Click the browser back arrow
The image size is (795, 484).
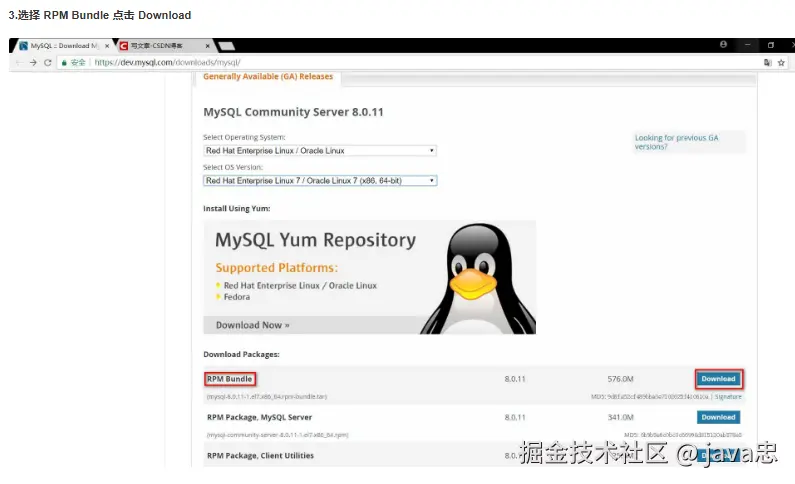click(19, 62)
